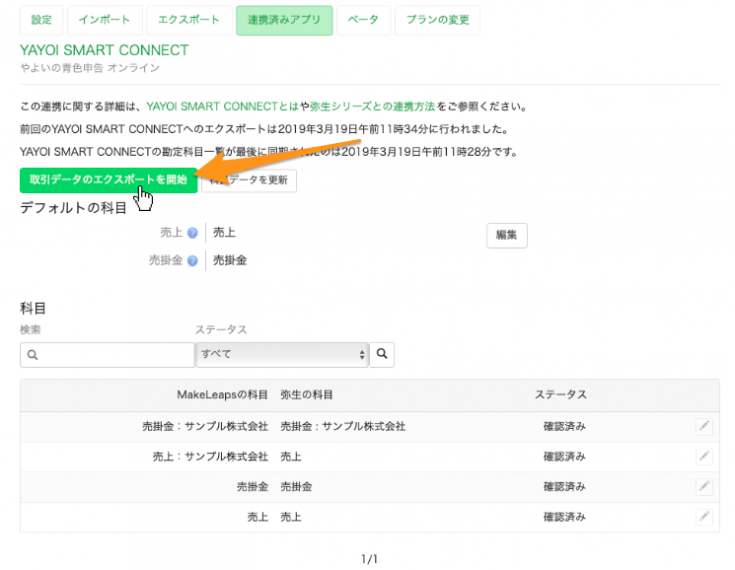Open the エクスポート tab

click(189, 20)
